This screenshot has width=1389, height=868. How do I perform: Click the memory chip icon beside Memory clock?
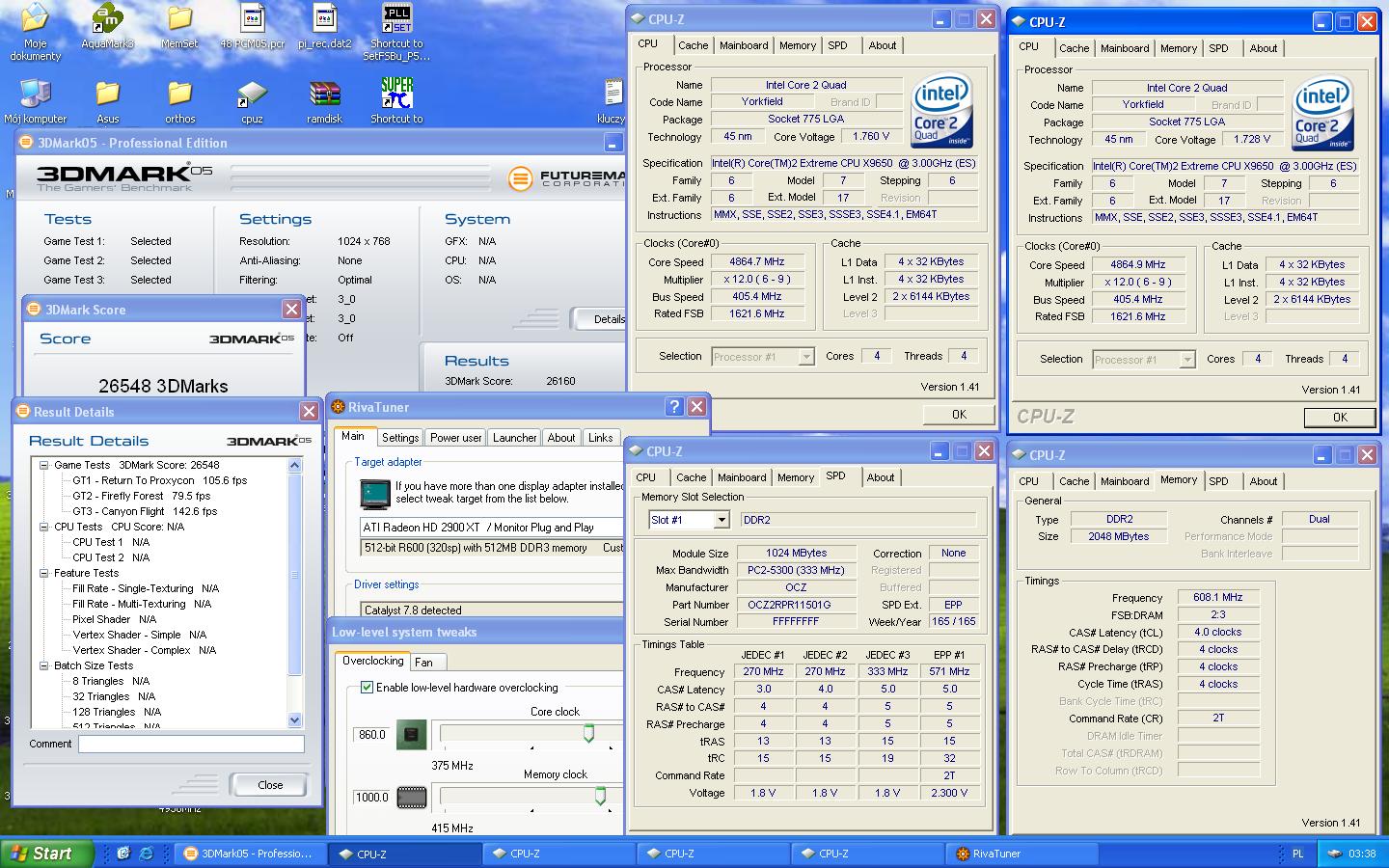tap(411, 798)
